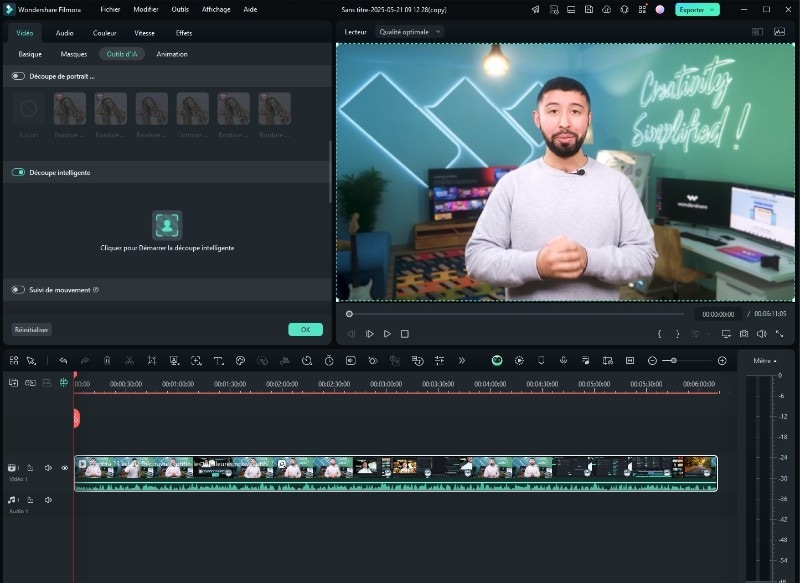800x583 pixels.
Task: Click the add track icon in the timeline header
Action: [x=14, y=383]
